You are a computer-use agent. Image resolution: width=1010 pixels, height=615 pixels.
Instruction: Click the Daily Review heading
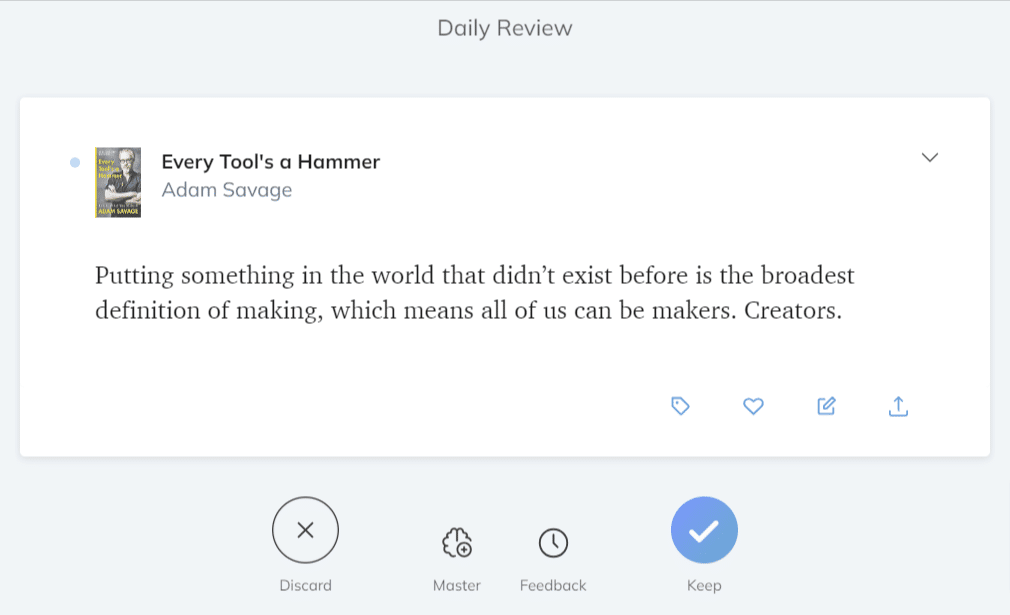click(505, 28)
